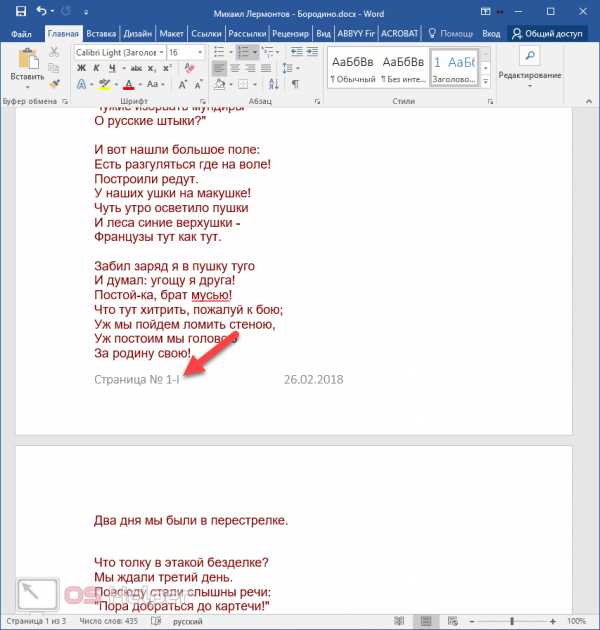
Task: Open the ACROBAT tab
Action: click(399, 34)
